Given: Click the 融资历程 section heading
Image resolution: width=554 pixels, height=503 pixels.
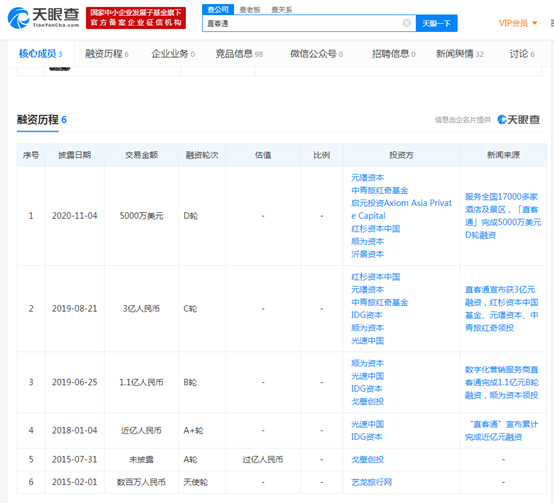Looking at the screenshot, I should (37, 119).
